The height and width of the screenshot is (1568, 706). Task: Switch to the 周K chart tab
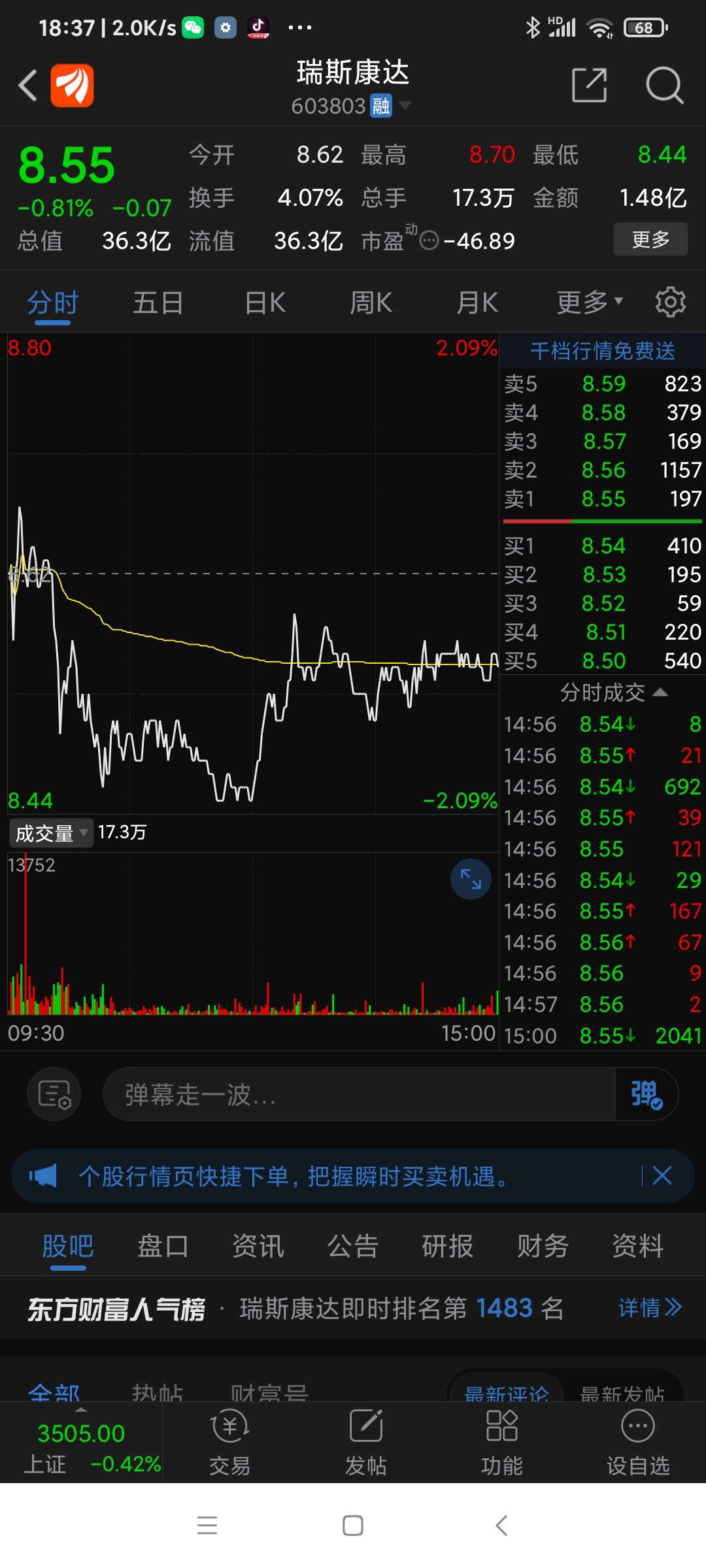click(x=371, y=302)
